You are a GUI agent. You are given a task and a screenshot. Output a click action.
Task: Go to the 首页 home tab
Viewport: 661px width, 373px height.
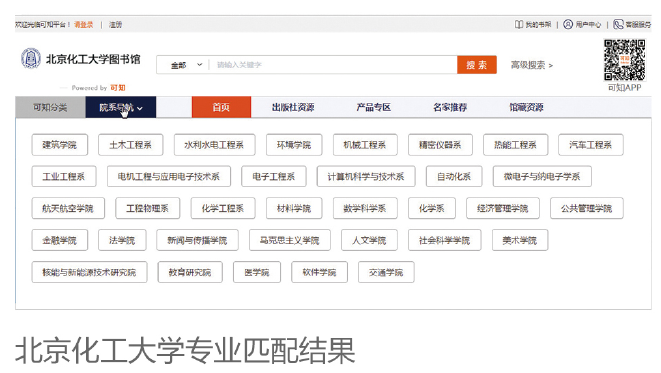[x=221, y=107]
